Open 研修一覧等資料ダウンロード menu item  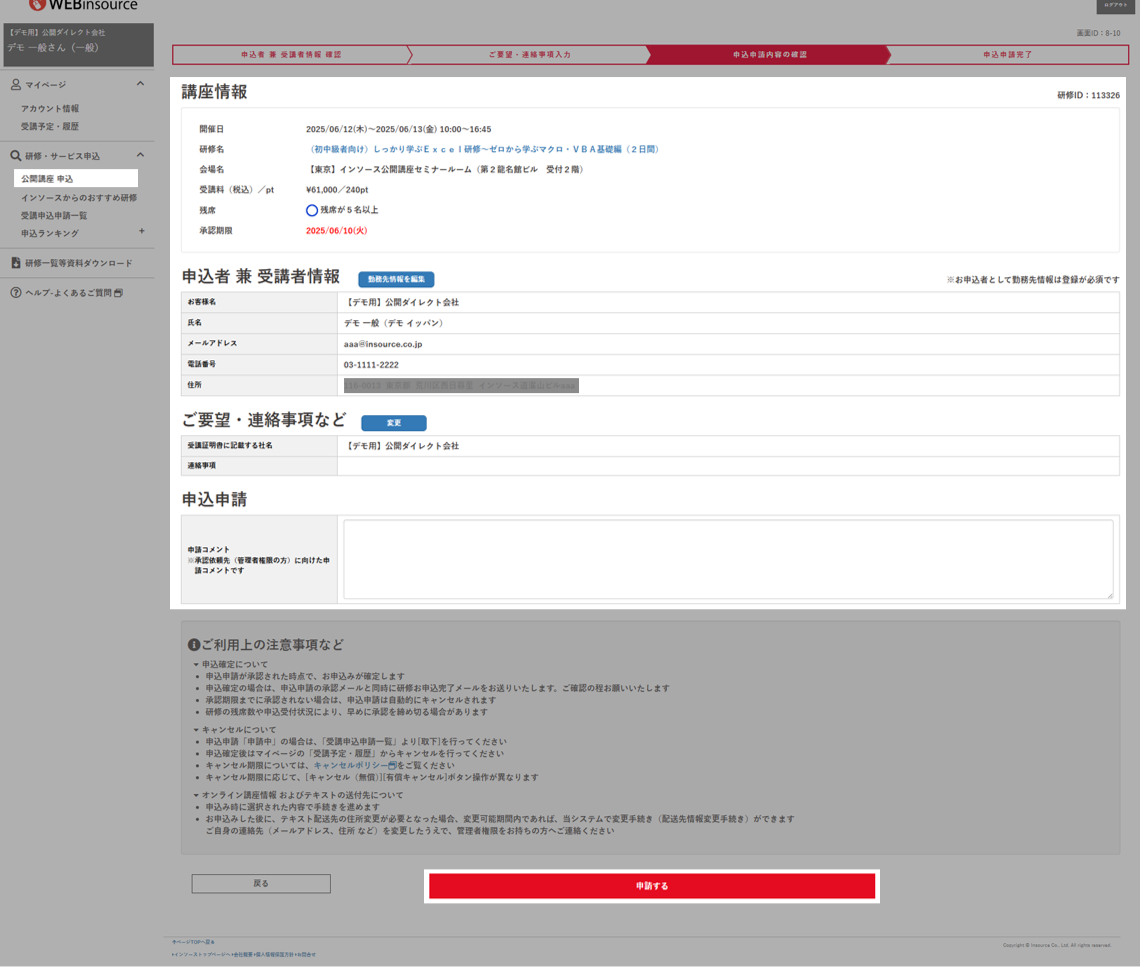[x=79, y=263]
